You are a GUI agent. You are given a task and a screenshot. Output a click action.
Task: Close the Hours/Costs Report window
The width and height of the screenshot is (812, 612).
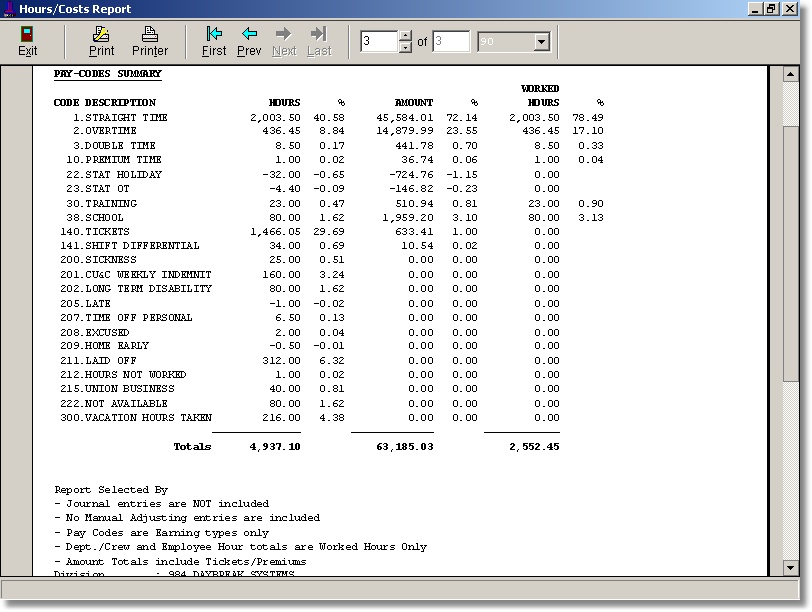790,9
